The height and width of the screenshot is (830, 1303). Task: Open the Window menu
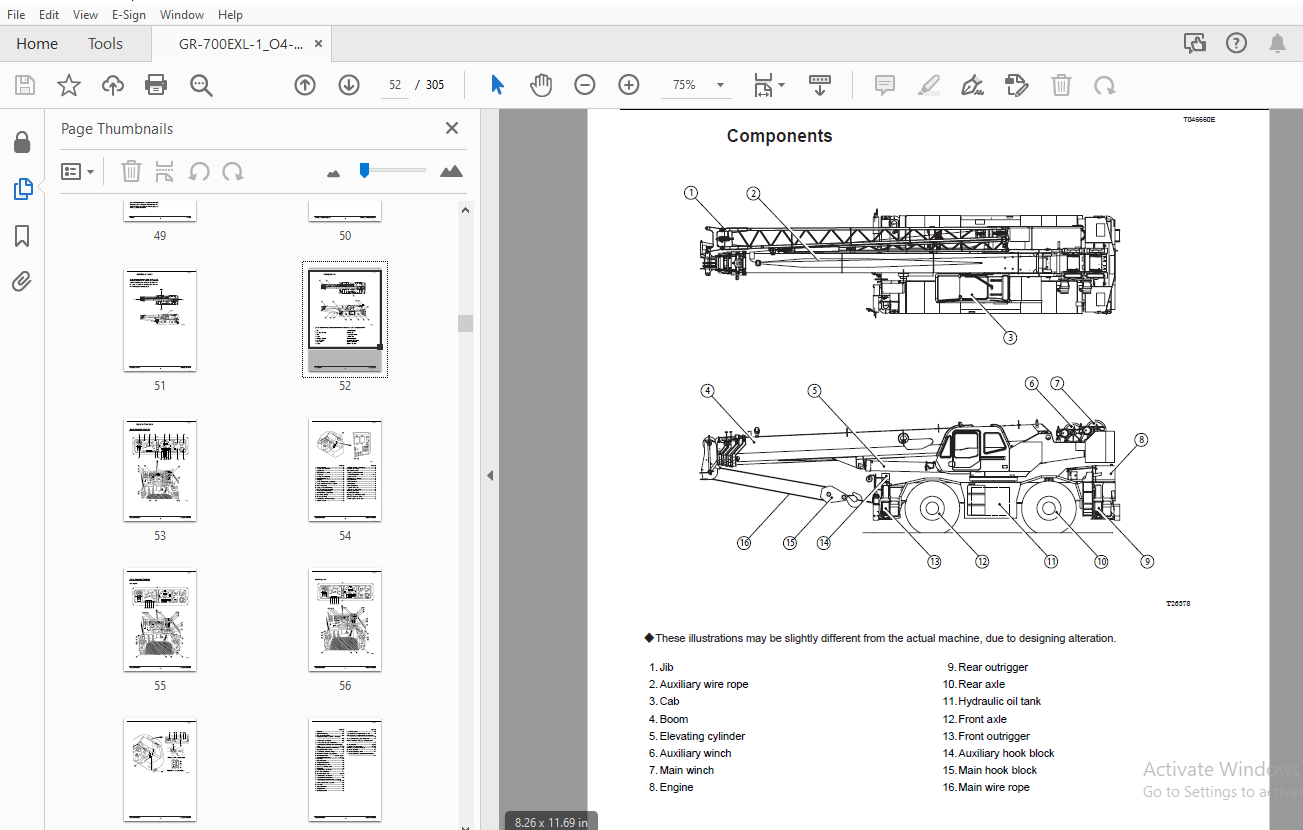pyautogui.click(x=182, y=15)
